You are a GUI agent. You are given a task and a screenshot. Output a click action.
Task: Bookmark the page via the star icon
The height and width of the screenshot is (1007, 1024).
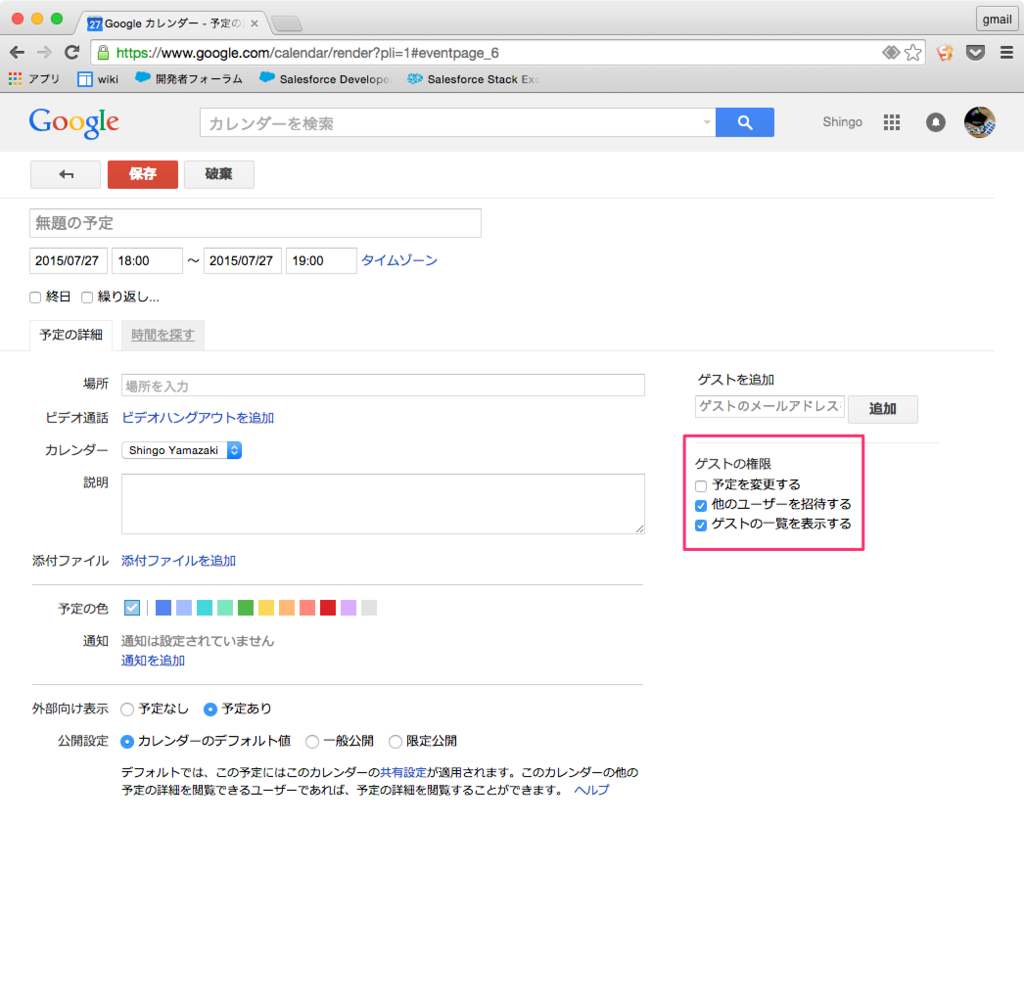point(913,52)
